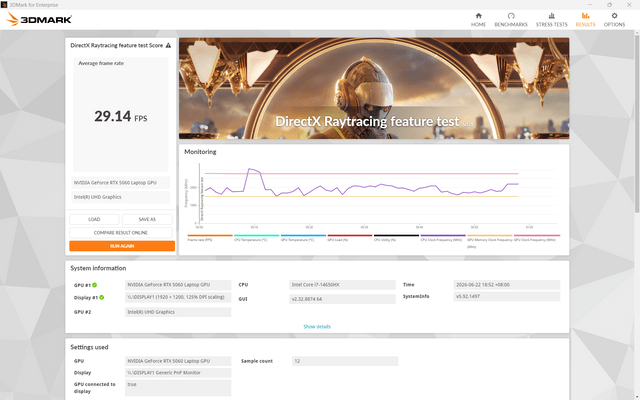Go to the Home section

coord(478,20)
